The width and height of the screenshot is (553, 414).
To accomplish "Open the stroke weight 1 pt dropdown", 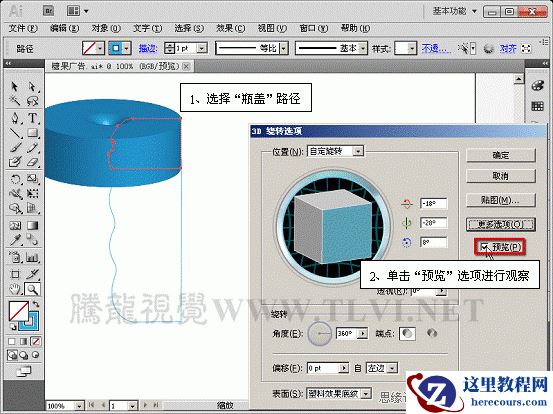I will 202,48.
